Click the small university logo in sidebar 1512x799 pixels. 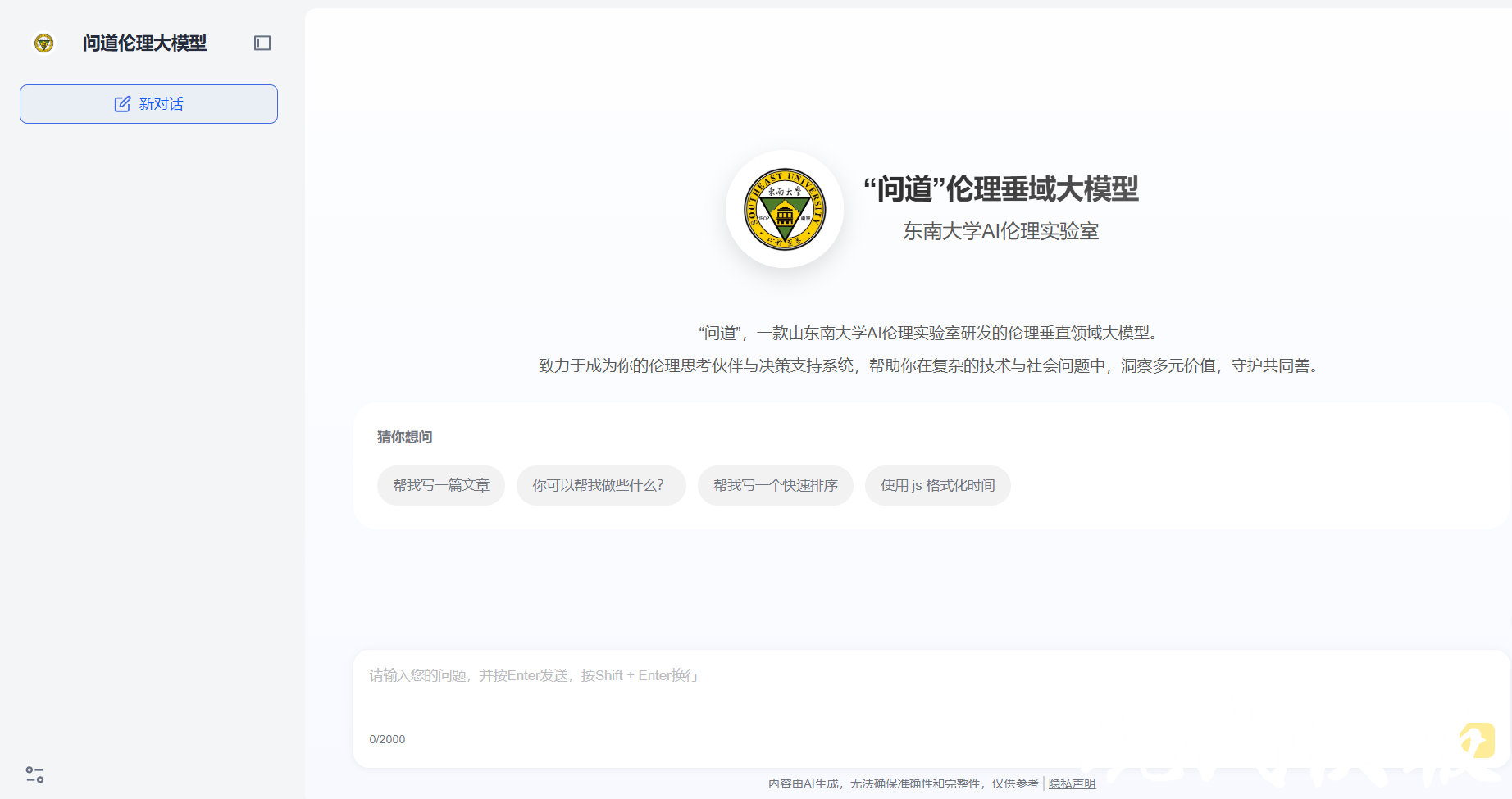tap(44, 43)
